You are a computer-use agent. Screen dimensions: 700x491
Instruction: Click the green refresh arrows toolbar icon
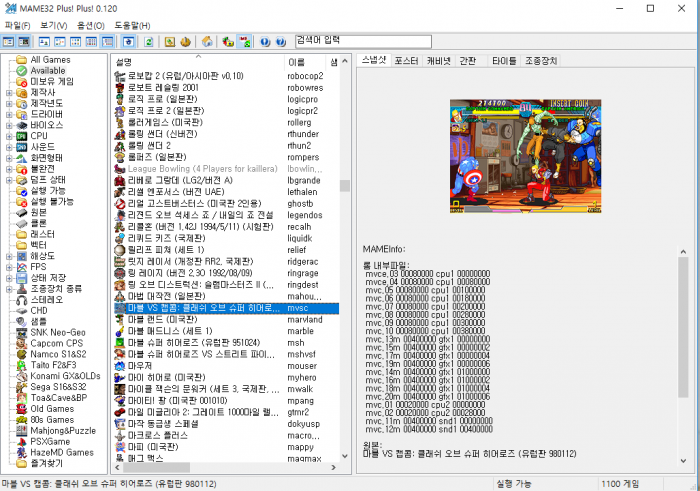pyautogui.click(x=149, y=42)
